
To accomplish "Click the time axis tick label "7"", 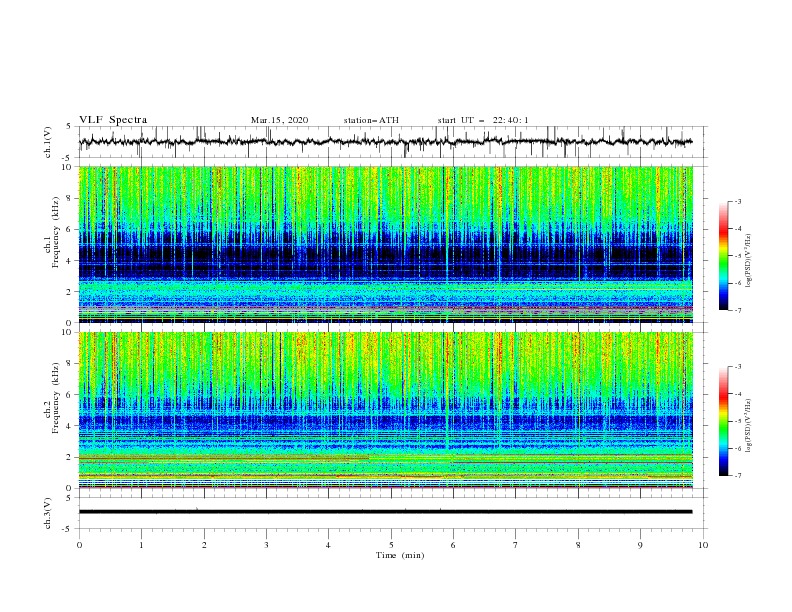I will [516, 545].
